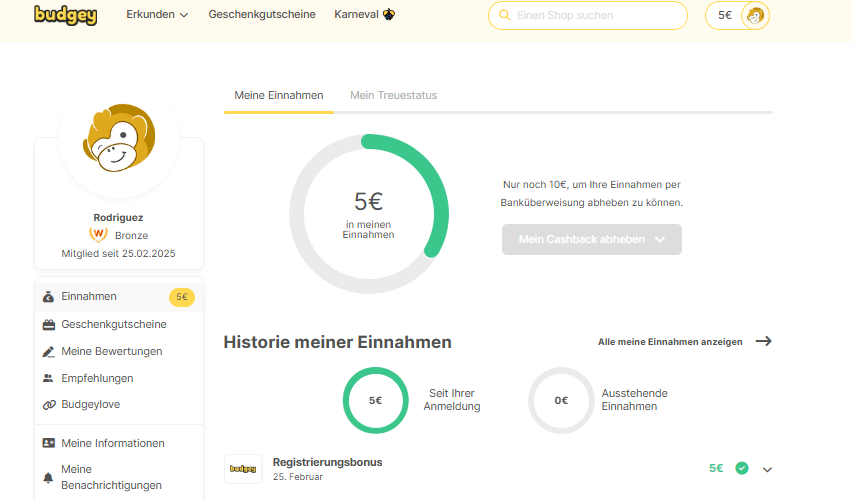Screen dimensions: 853x502
Task: Expand the Registrierungsbonus entry chevron
Action: [767, 469]
